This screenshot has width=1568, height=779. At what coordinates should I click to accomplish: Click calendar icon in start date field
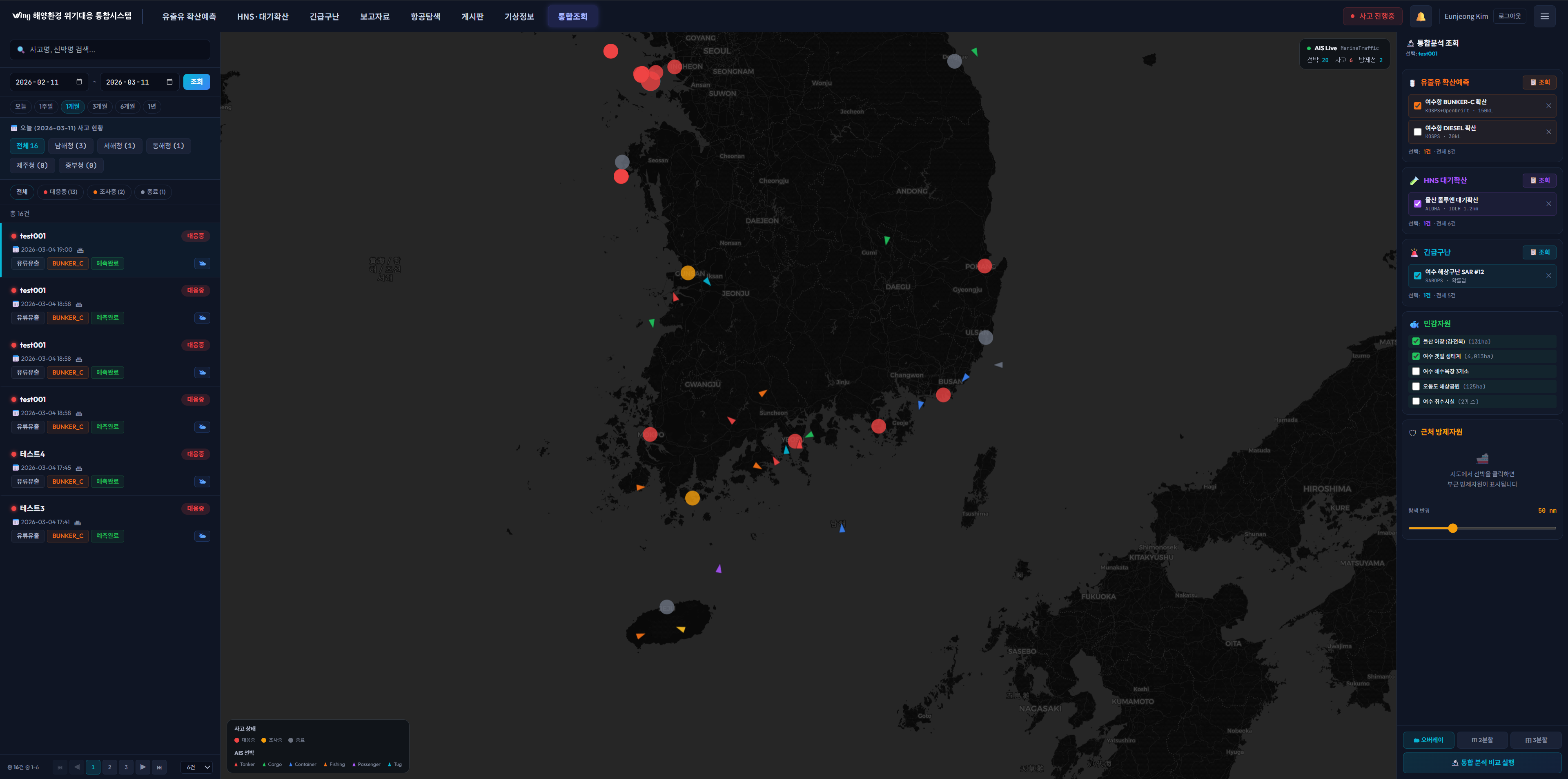click(x=79, y=82)
